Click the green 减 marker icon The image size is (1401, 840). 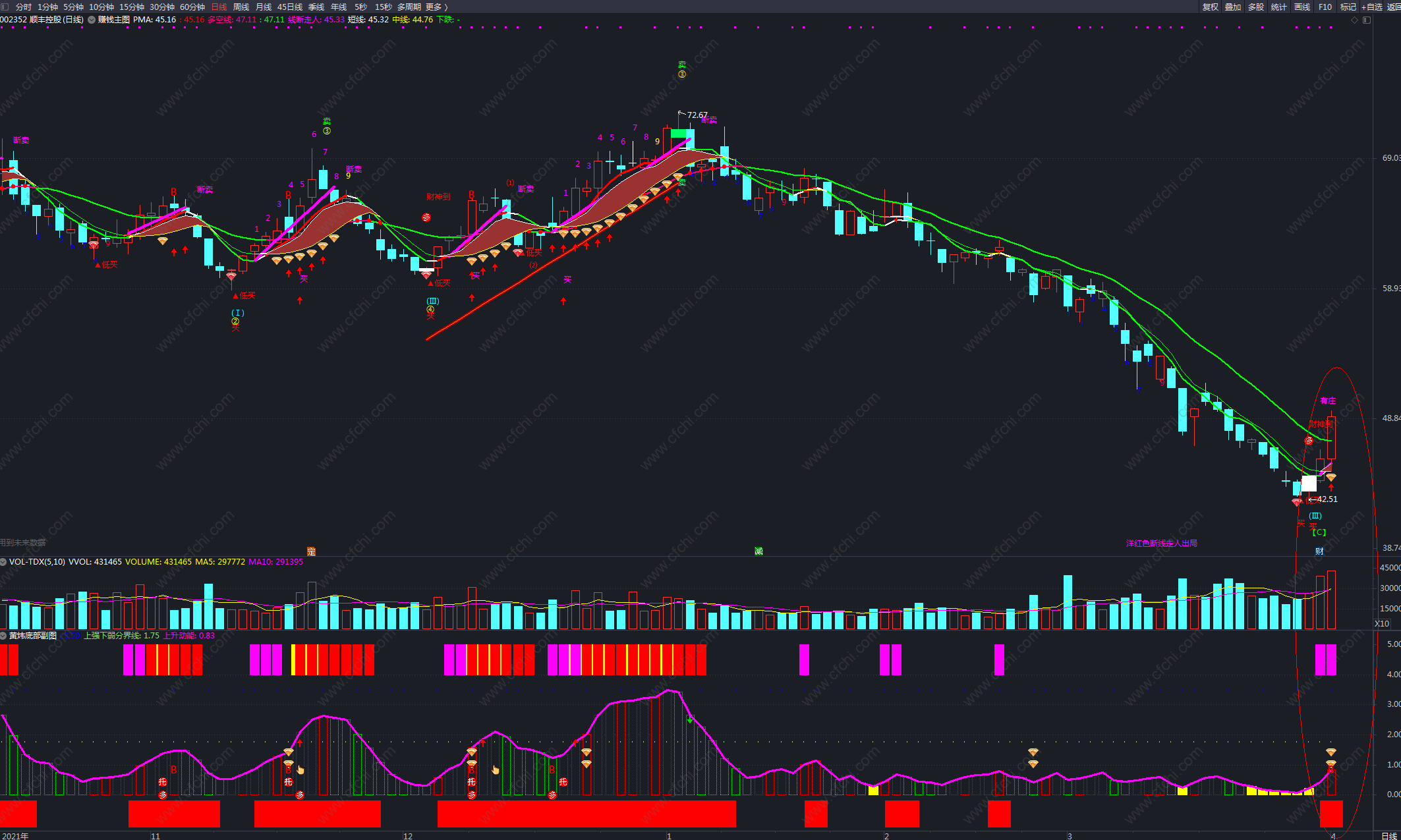[758, 551]
